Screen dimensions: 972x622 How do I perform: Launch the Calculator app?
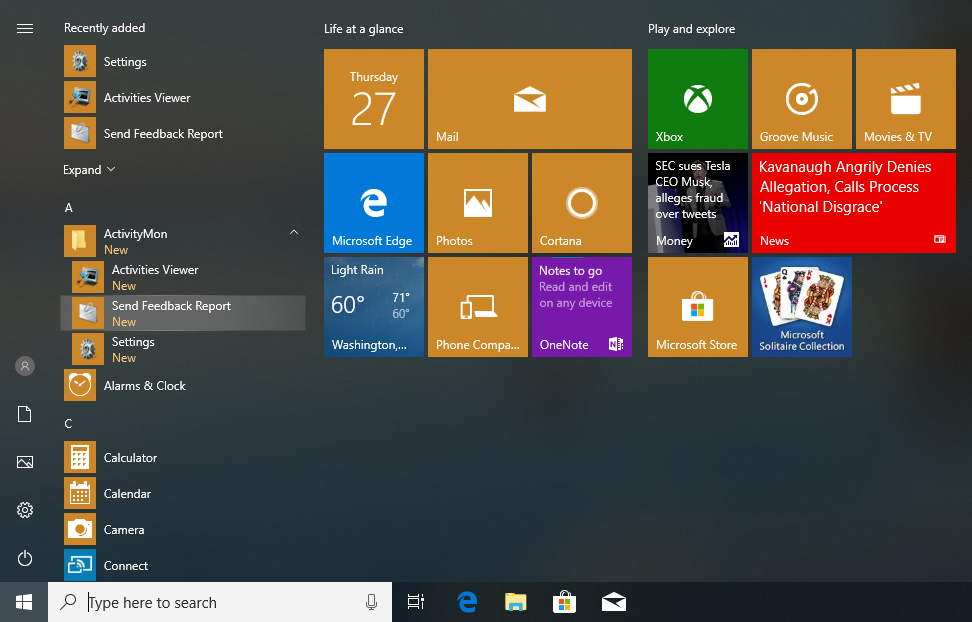184,457
